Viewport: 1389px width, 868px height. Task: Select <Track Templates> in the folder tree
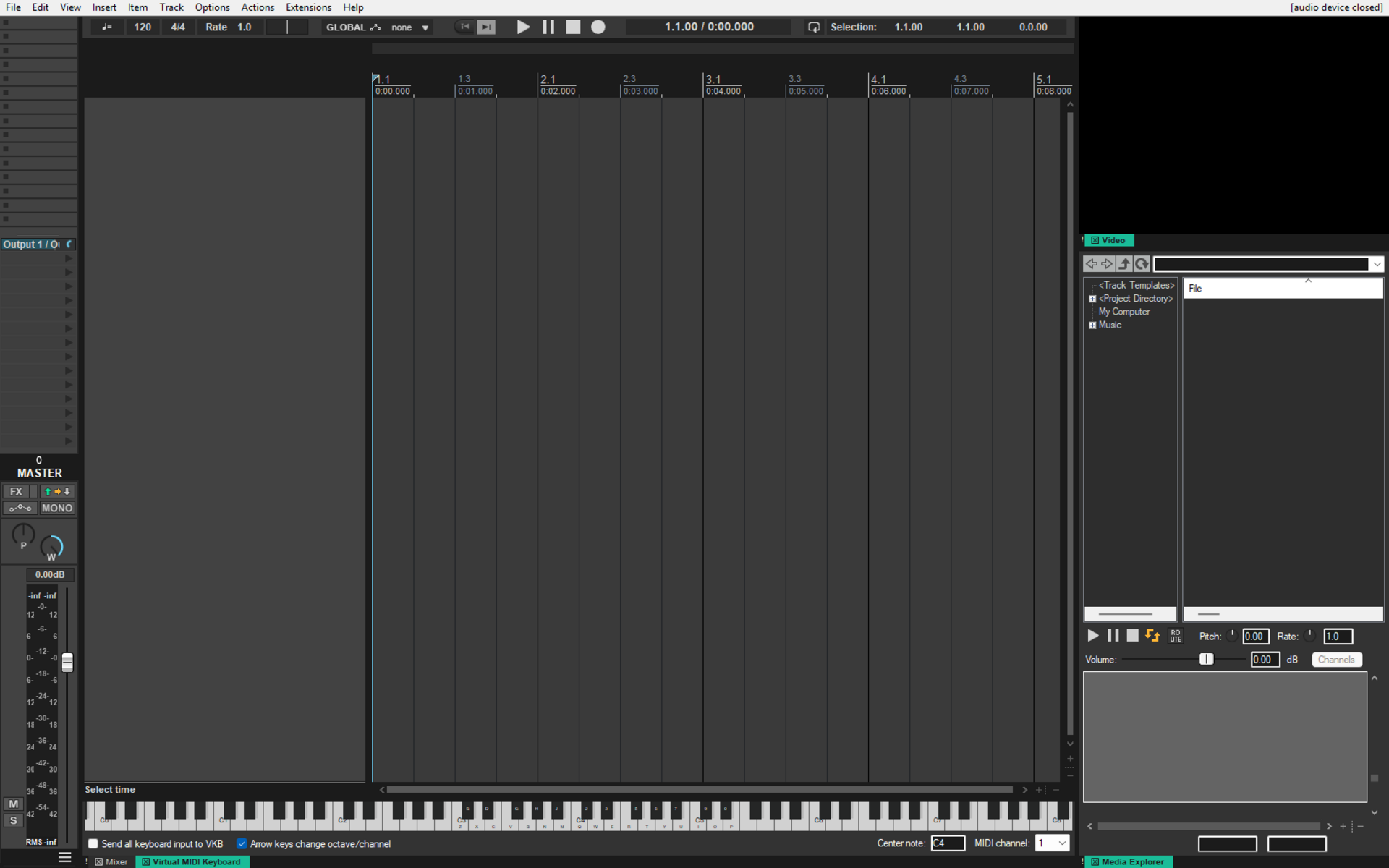pyautogui.click(x=1137, y=285)
